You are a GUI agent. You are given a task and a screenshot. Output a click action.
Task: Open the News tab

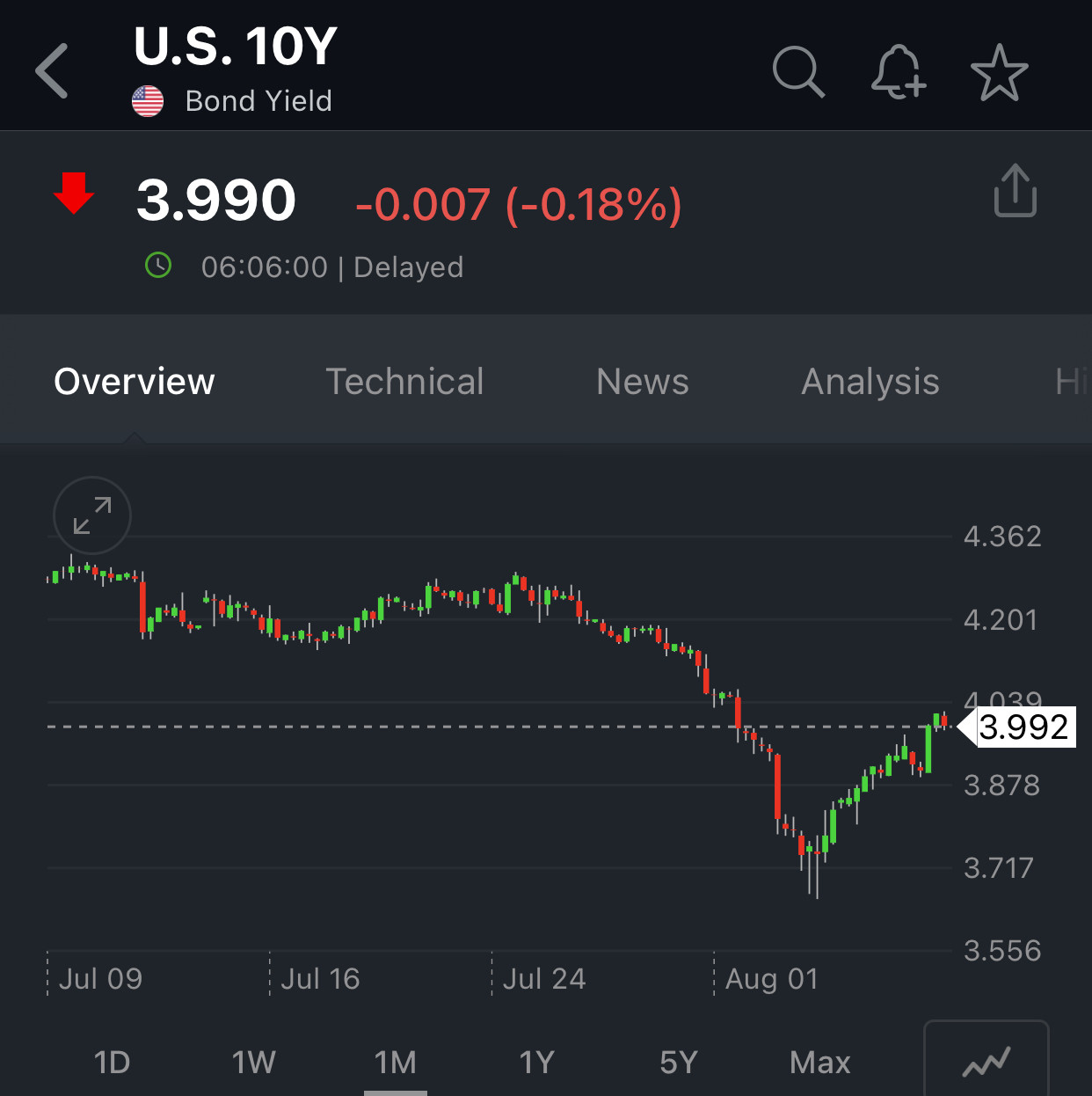(643, 382)
